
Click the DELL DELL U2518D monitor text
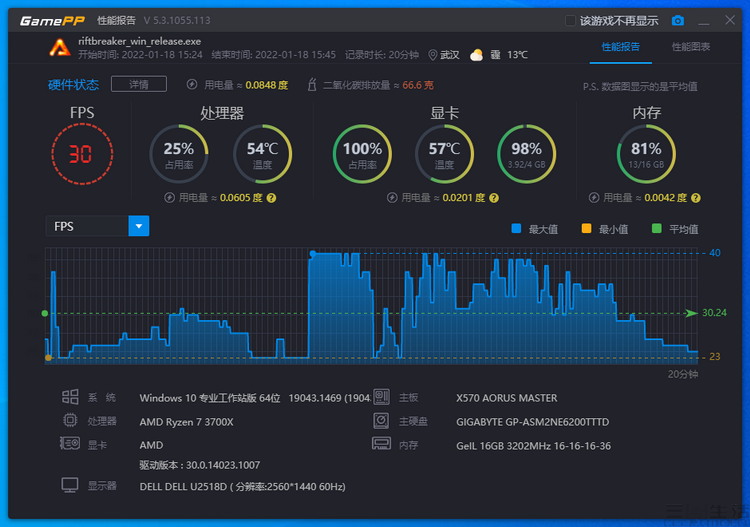pos(243,486)
